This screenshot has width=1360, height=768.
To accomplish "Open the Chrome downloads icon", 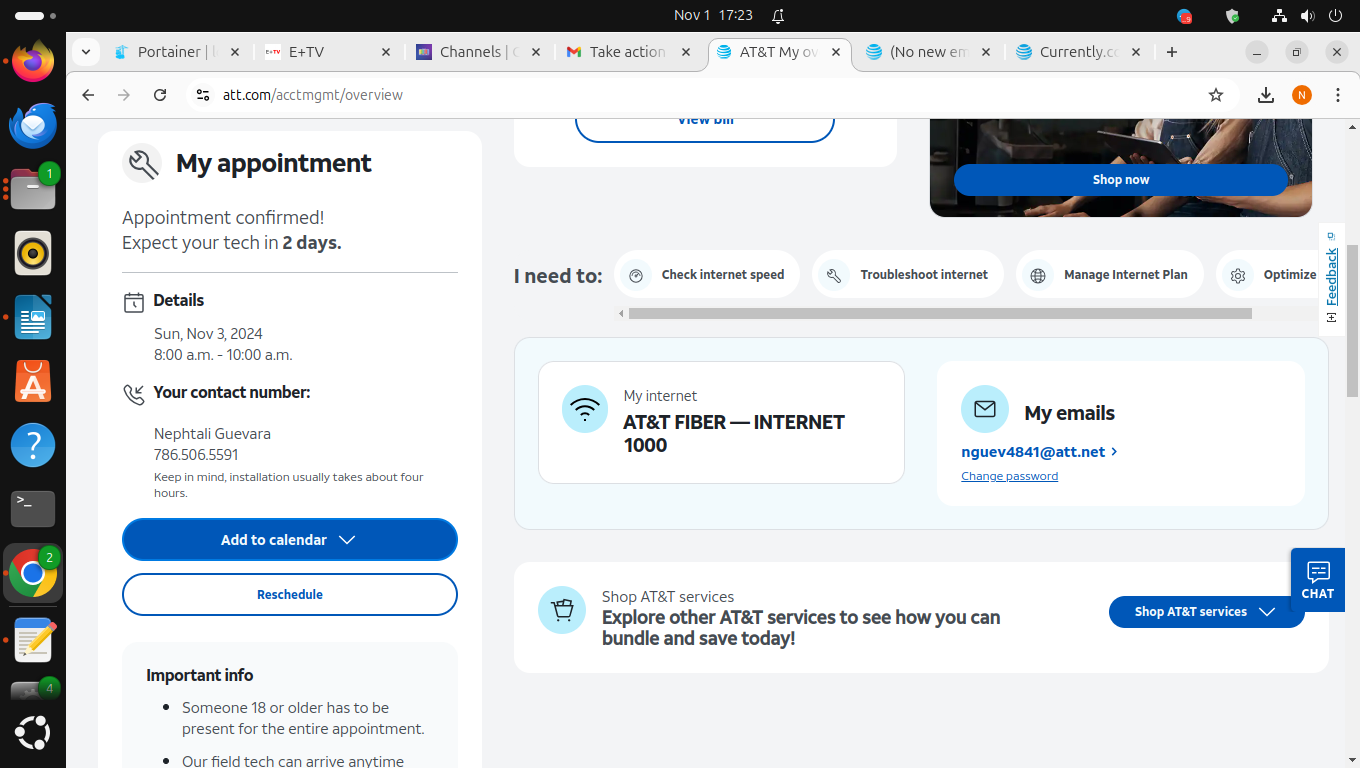I will click(1265, 95).
